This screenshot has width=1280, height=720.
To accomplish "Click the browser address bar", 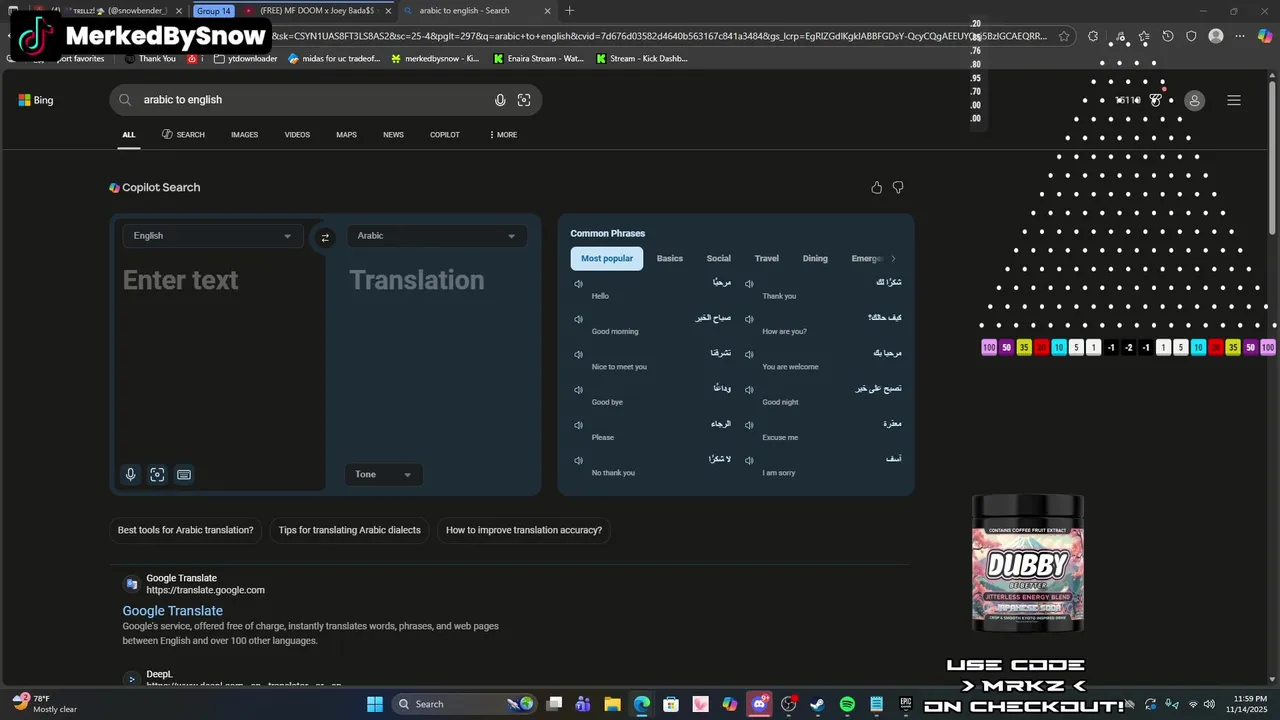I will pos(660,36).
